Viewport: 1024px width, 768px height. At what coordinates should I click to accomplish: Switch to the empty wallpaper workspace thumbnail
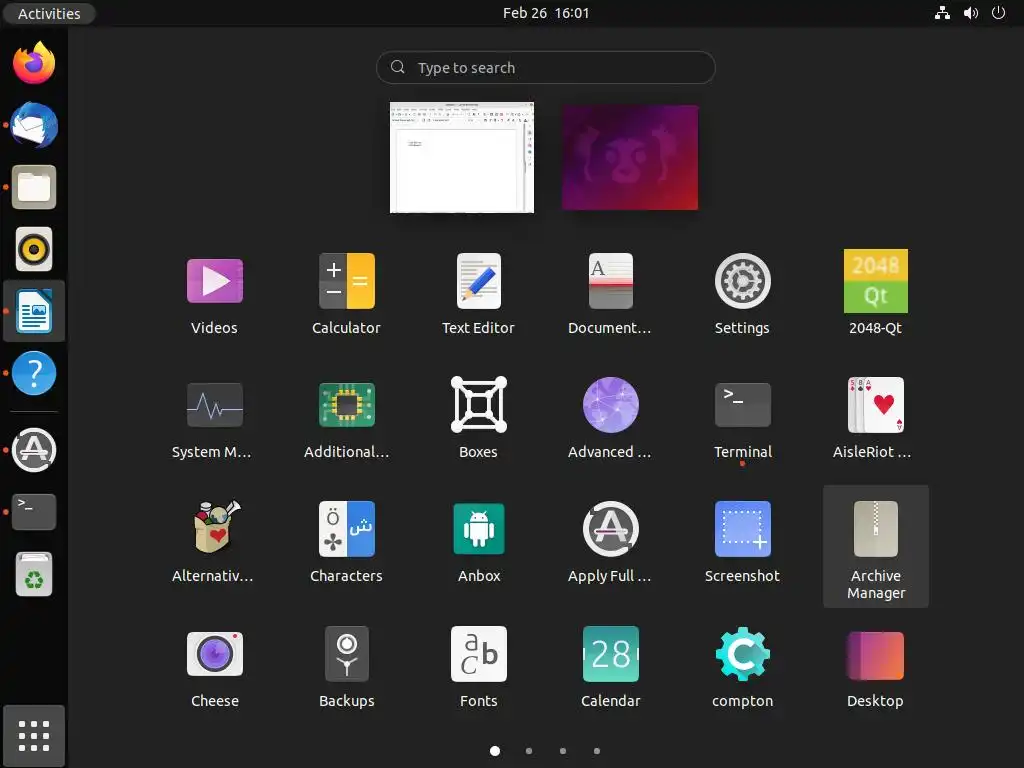[630, 157]
